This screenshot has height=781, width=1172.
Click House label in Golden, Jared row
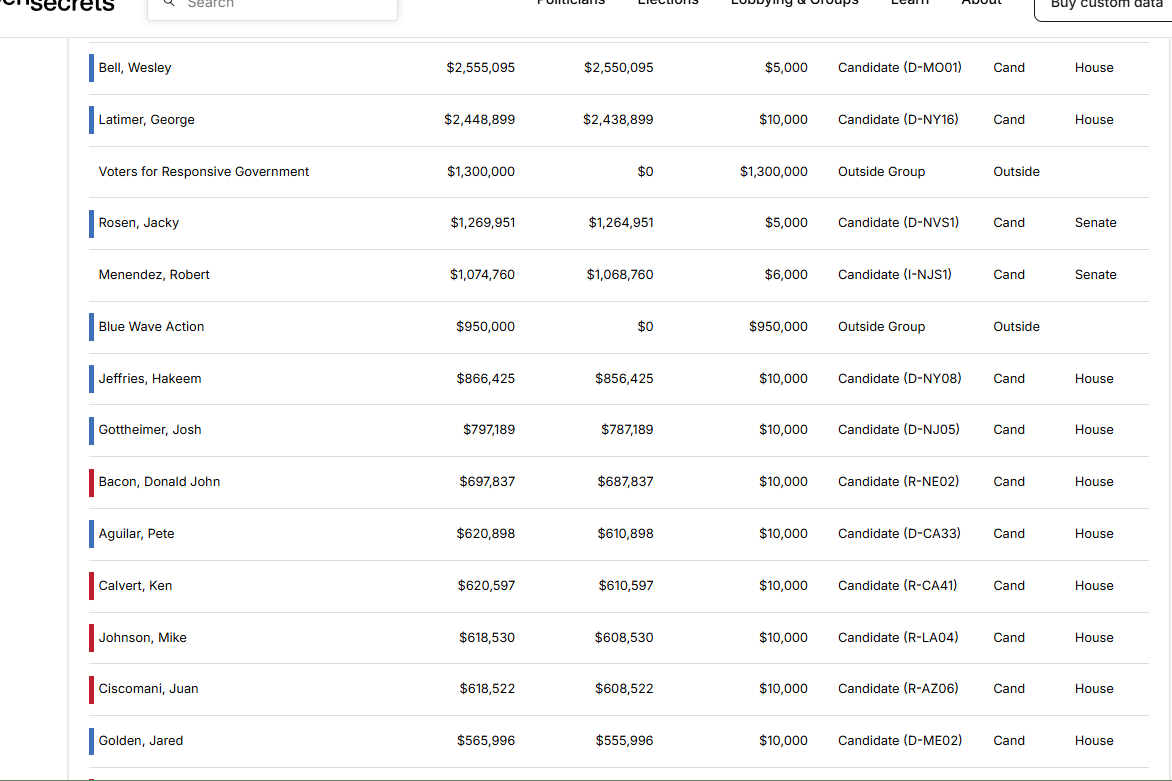coord(1093,741)
